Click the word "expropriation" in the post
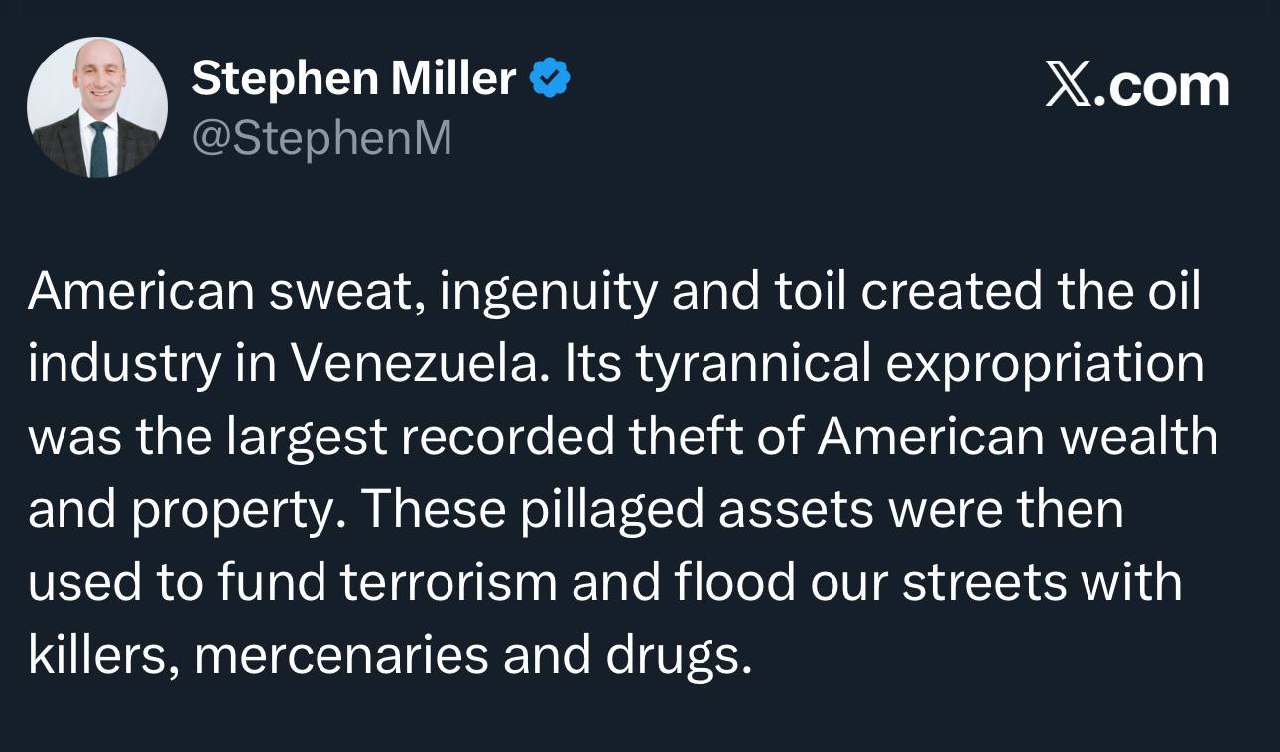The width and height of the screenshot is (1280, 752). click(1045, 366)
